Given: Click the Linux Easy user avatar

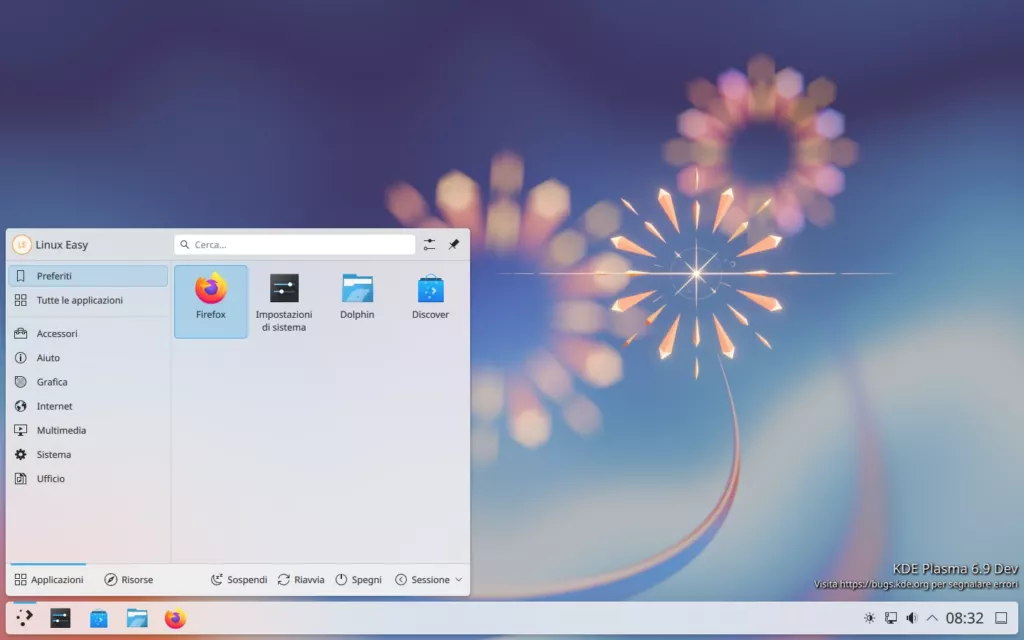Looking at the screenshot, I should click(x=22, y=244).
